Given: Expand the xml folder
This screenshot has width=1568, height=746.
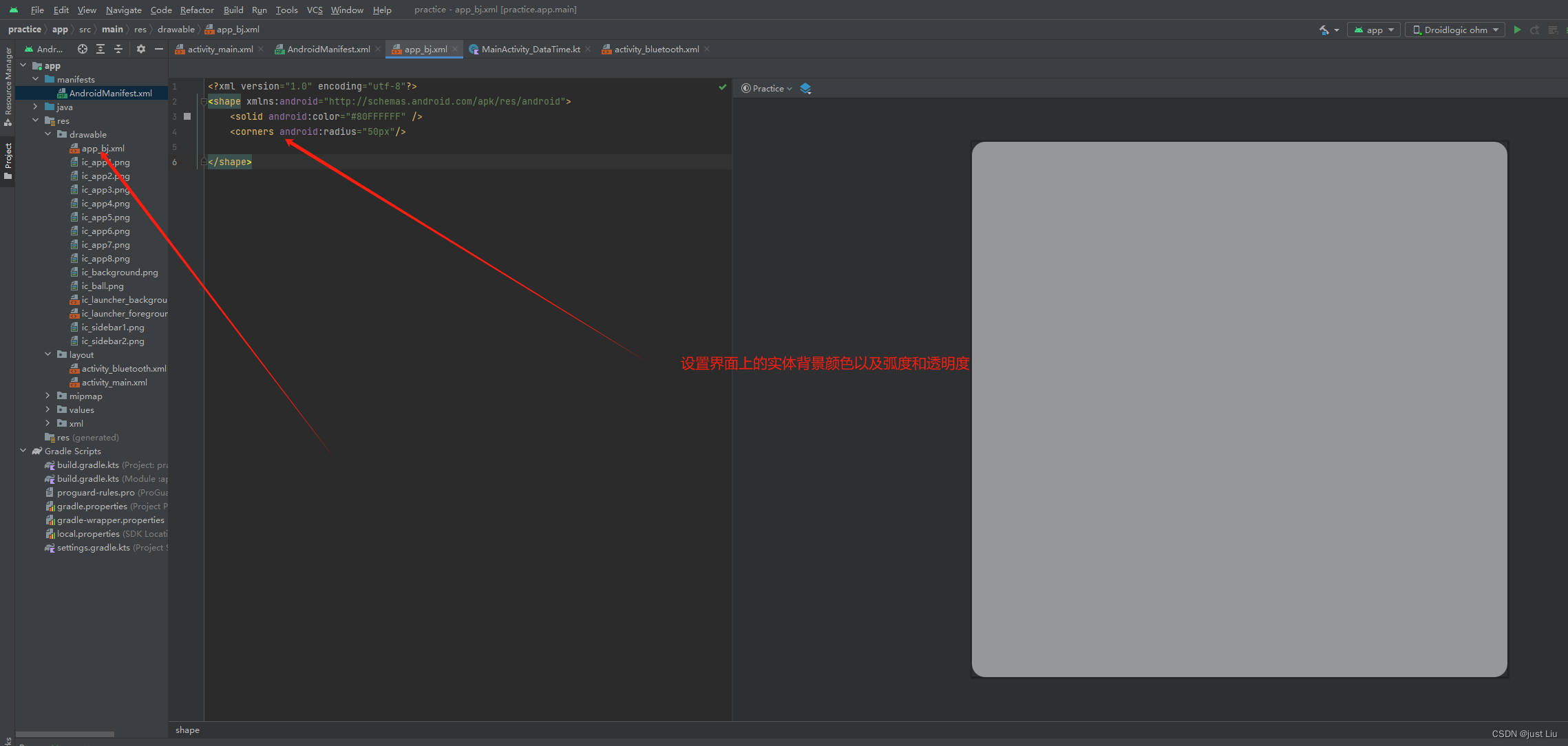Looking at the screenshot, I should pyautogui.click(x=48, y=423).
